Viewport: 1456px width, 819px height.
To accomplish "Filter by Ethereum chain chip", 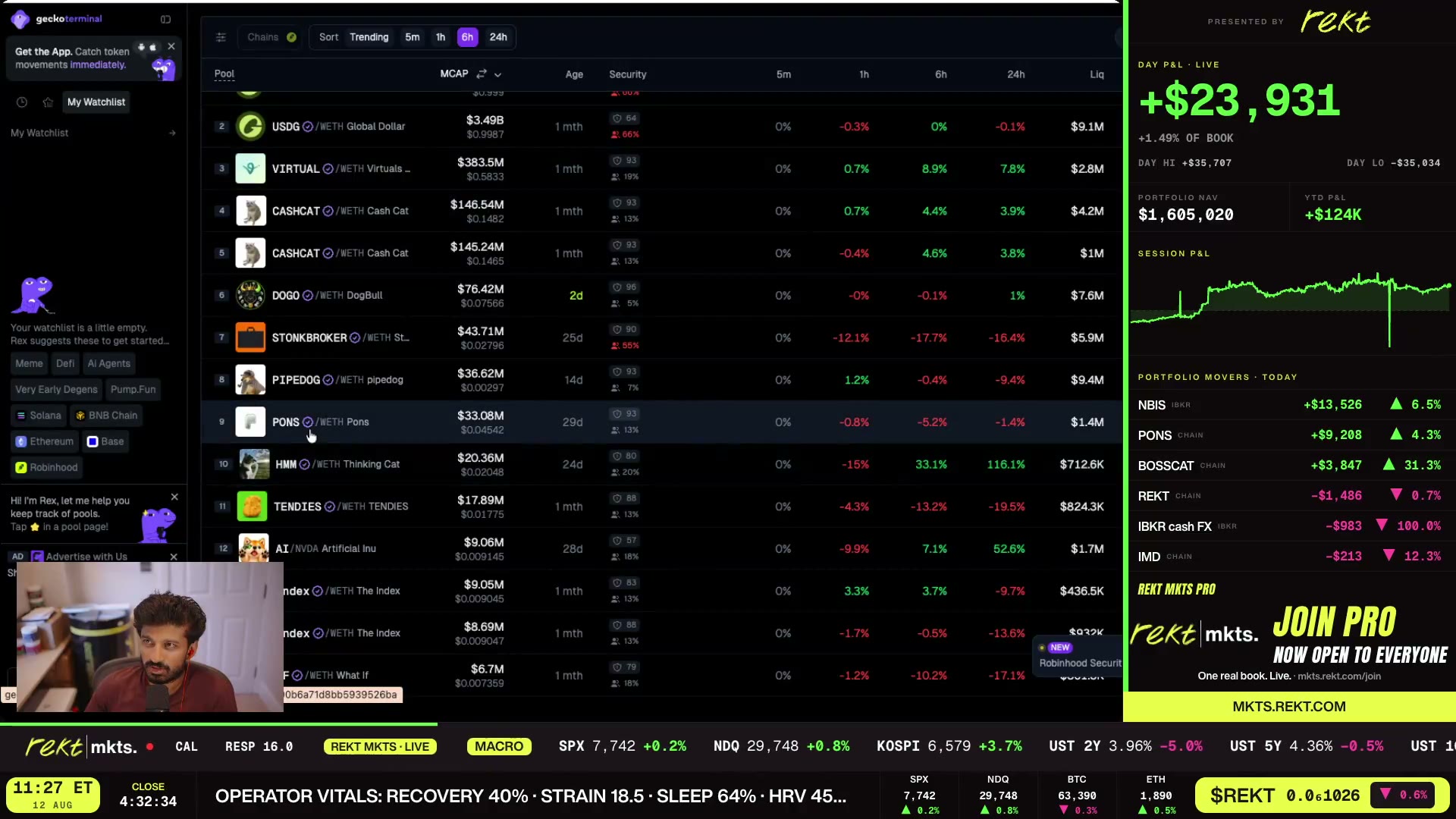I will 45,441.
